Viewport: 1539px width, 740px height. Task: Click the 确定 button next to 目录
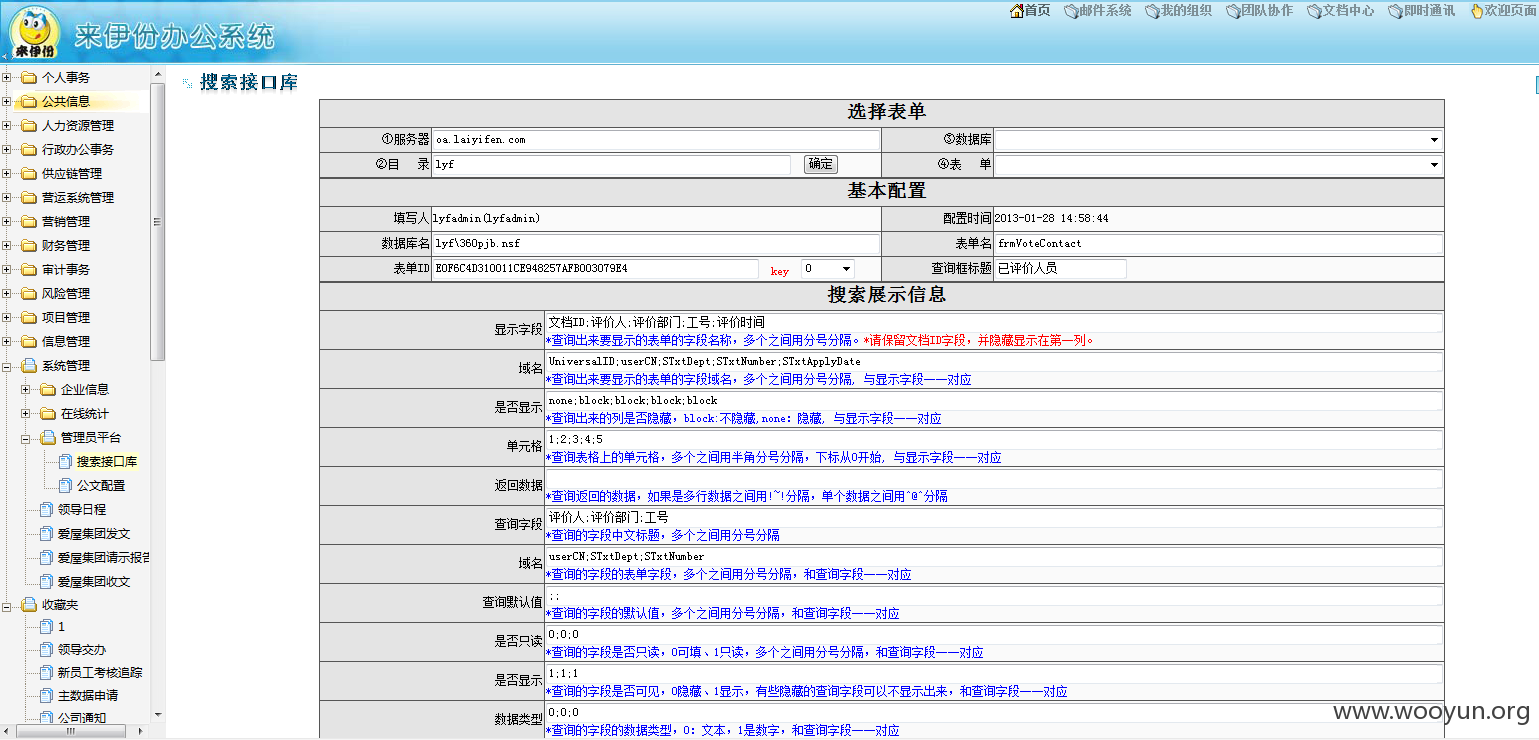point(820,164)
